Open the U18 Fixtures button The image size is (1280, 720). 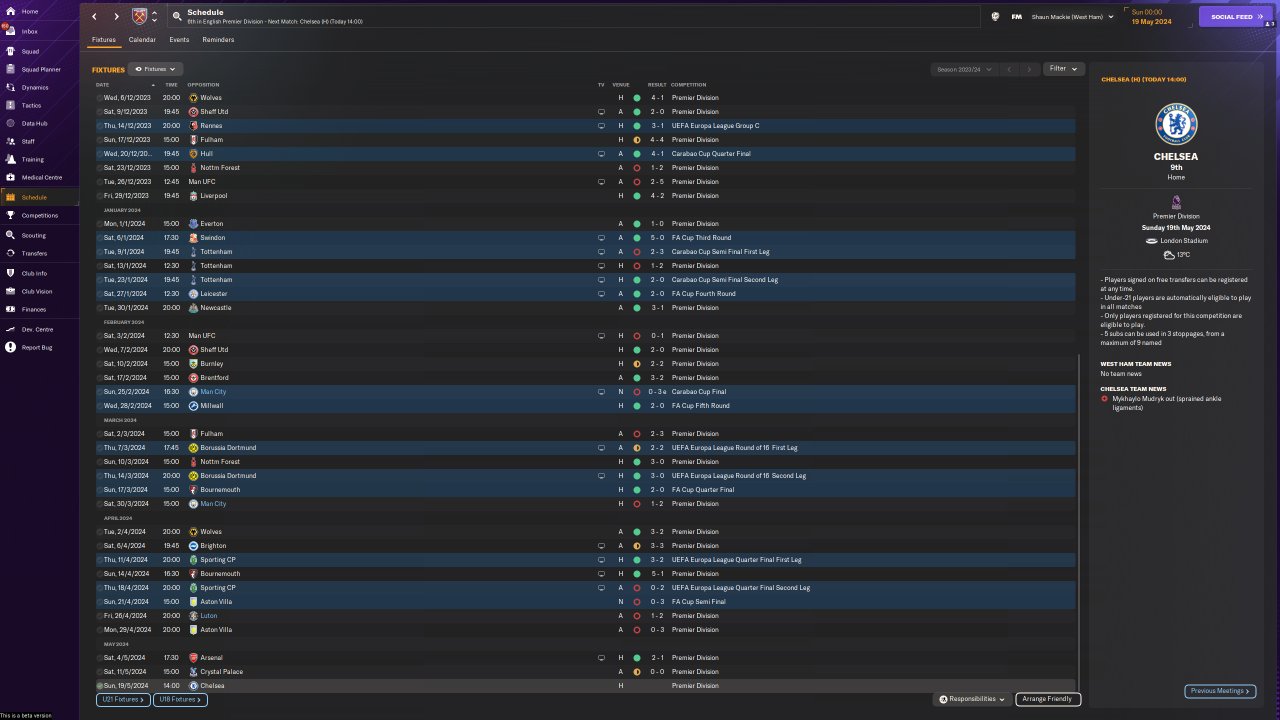click(x=180, y=700)
